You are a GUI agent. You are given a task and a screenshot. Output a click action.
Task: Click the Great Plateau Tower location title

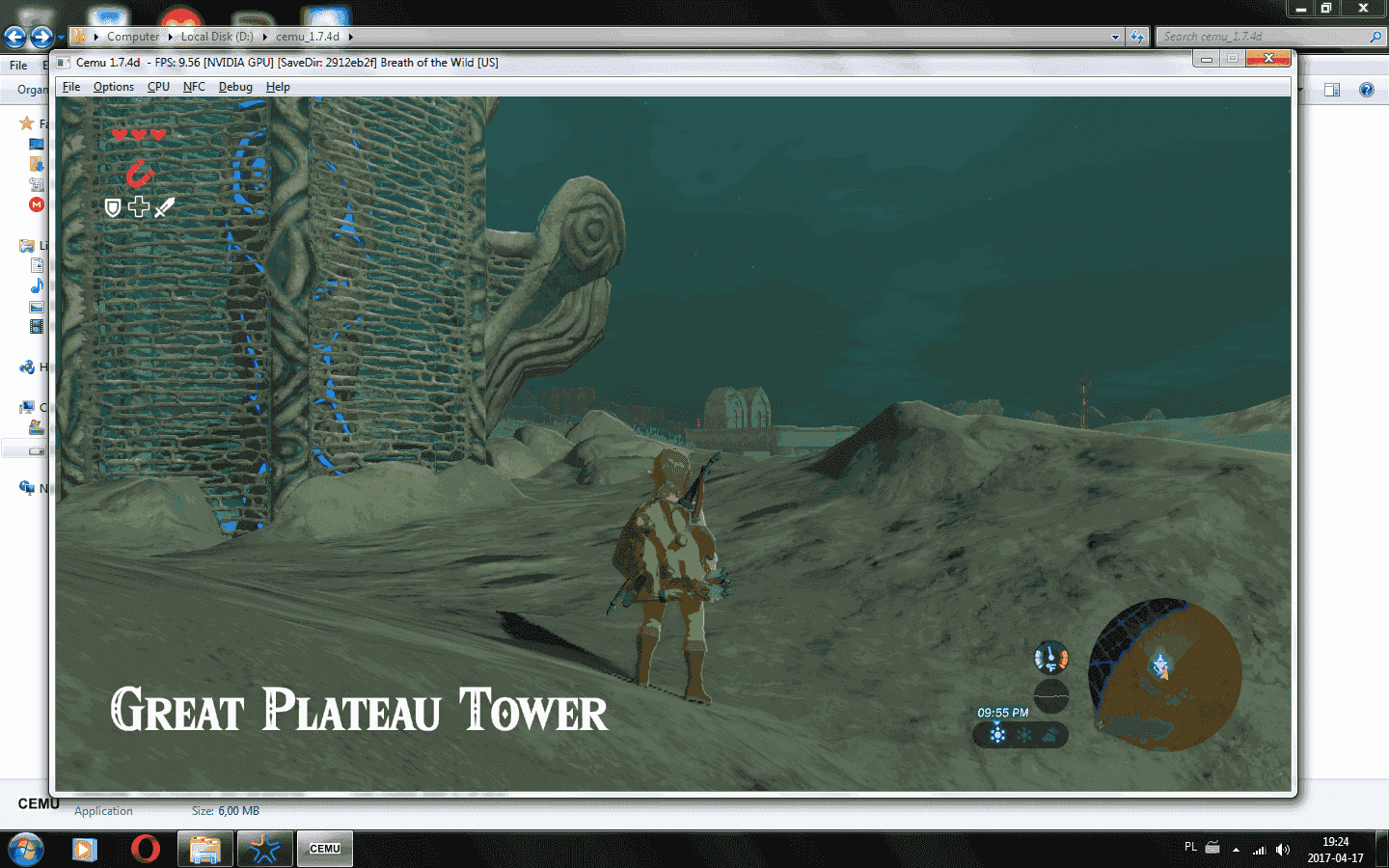359,709
